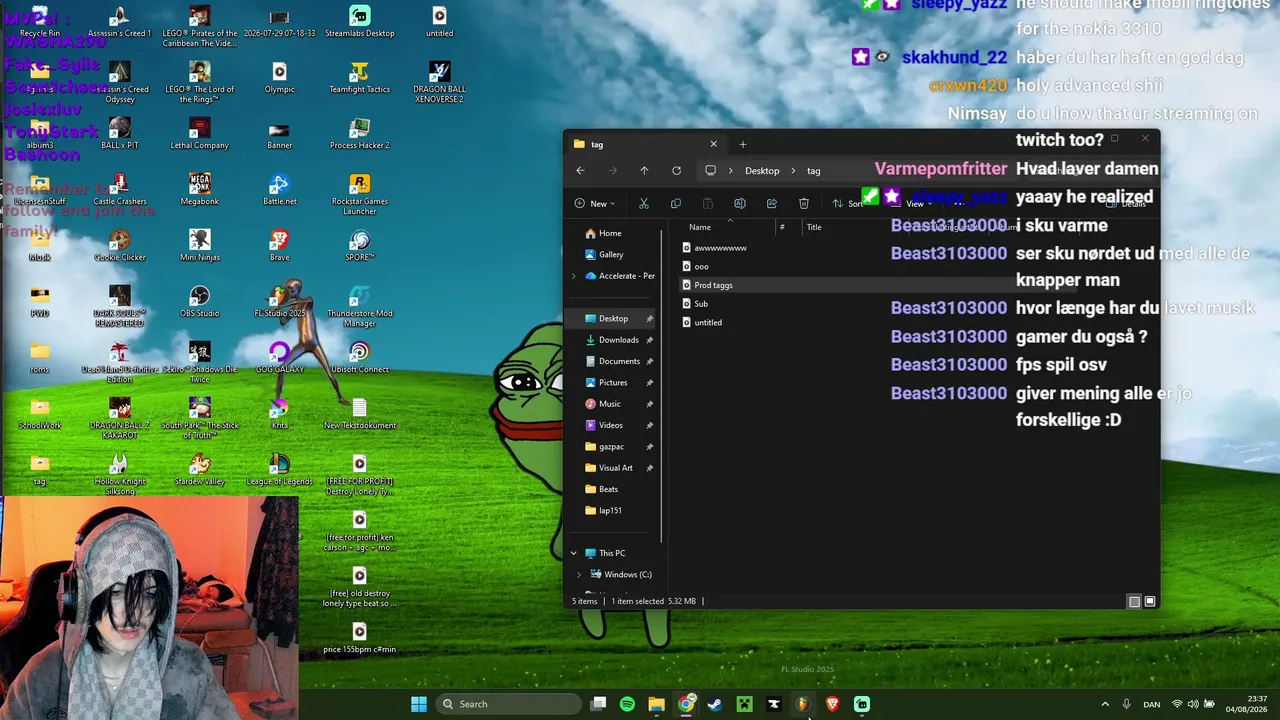
Task: Select the Battle.net desktop shortcut
Action: [280, 189]
